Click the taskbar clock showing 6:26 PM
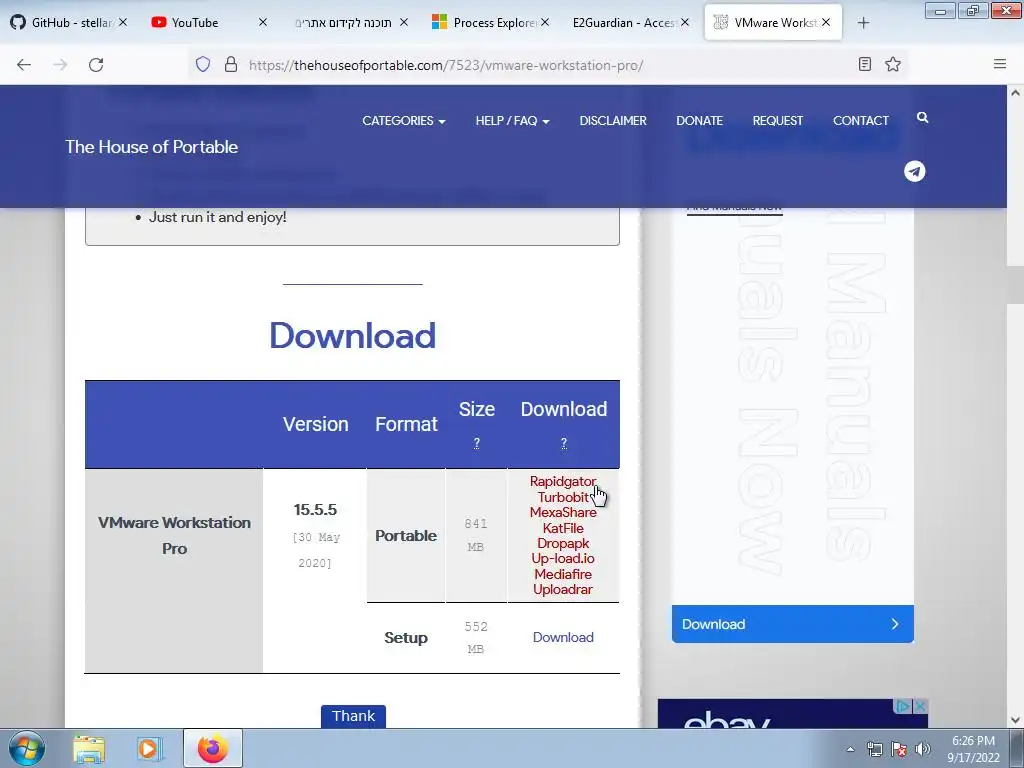This screenshot has width=1024, height=768. (x=973, y=749)
